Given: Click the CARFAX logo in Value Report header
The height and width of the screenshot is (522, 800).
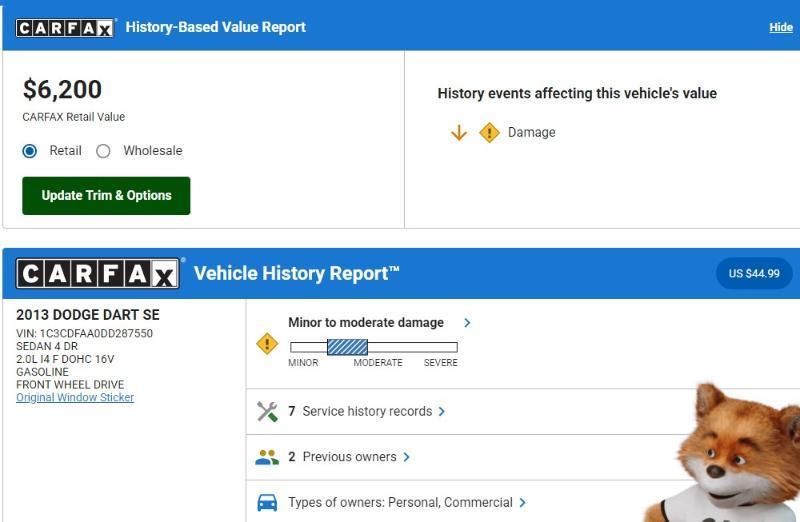Looking at the screenshot, I should coord(65,28).
